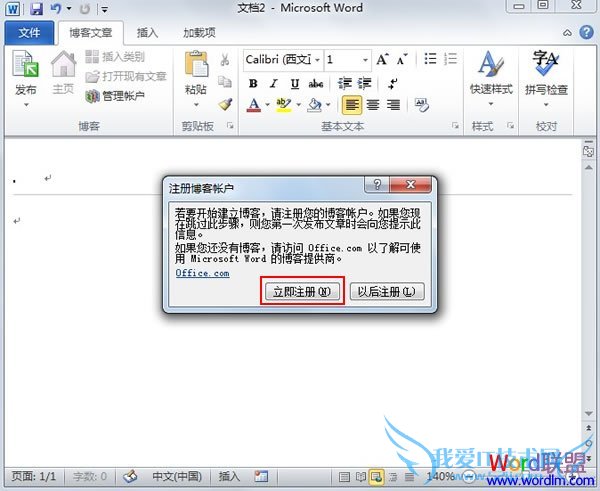Expand the Paste (粘贴) dropdown arrow

[196, 104]
